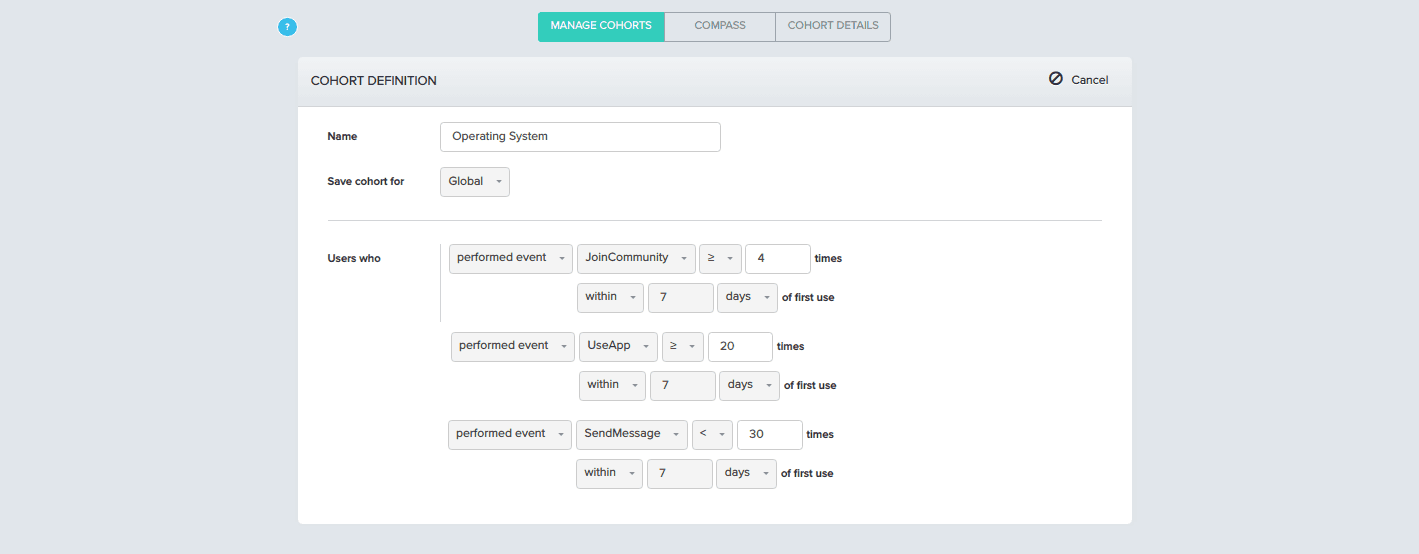Click the cohort Name input field
The image size is (1419, 554).
click(x=580, y=137)
